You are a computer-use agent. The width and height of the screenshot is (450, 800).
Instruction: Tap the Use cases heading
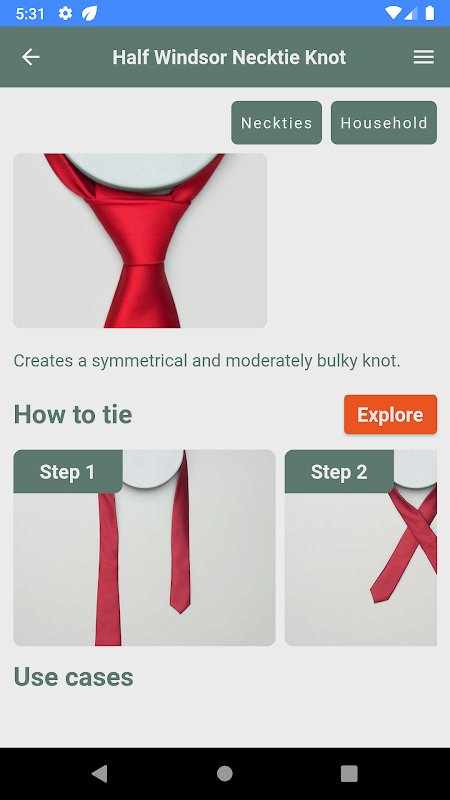[73, 677]
